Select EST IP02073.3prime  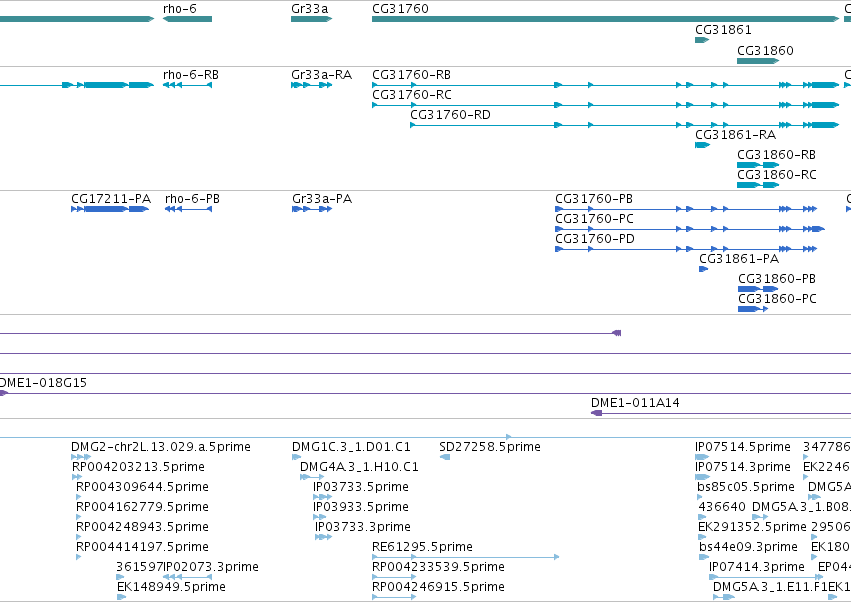(x=187, y=577)
